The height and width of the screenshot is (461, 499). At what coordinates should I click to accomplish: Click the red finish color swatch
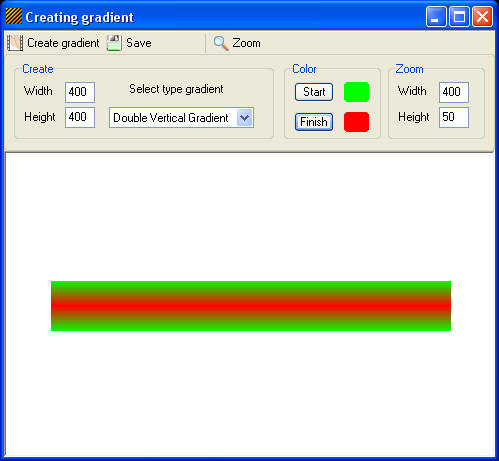[x=356, y=122]
